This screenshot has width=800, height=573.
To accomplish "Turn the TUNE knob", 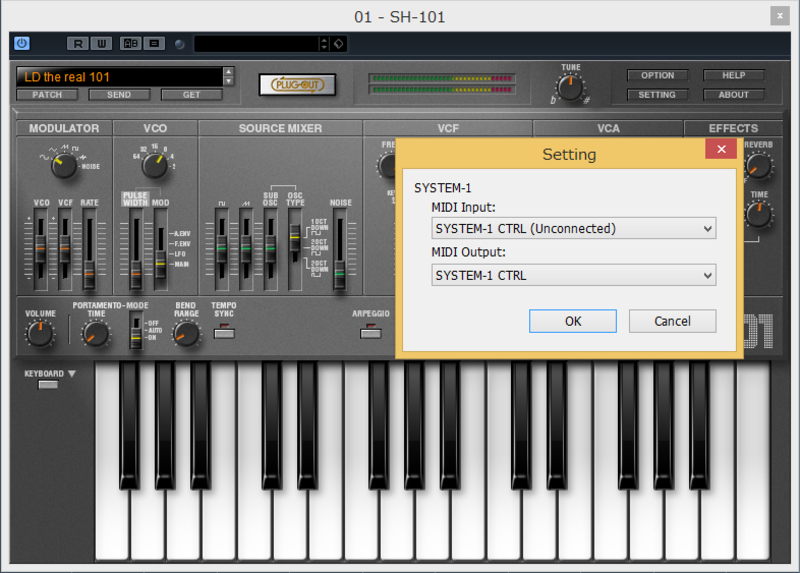I will pyautogui.click(x=570, y=88).
